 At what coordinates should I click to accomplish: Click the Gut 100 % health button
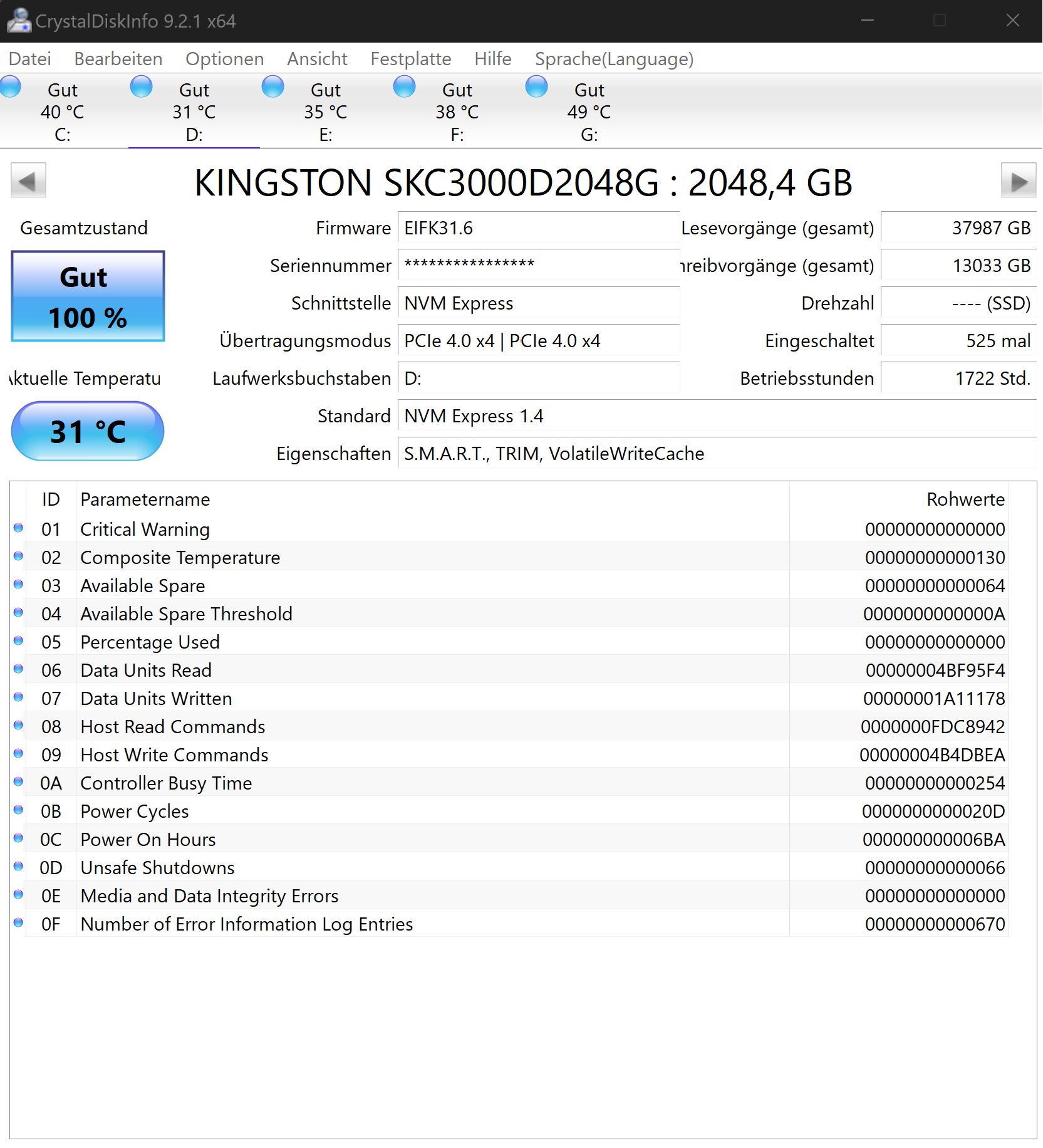click(x=87, y=296)
